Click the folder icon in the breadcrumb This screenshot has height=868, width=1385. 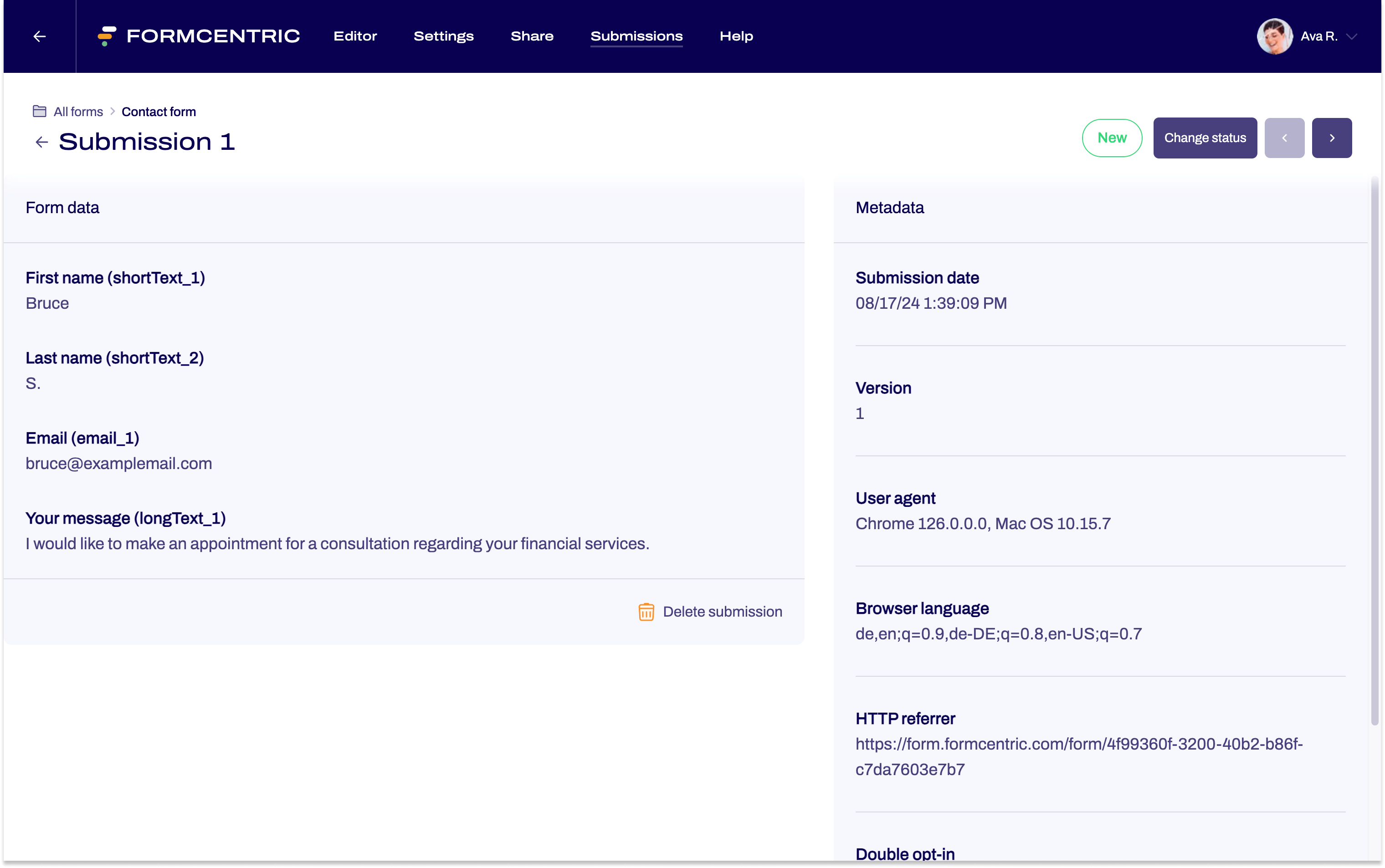[x=39, y=111]
